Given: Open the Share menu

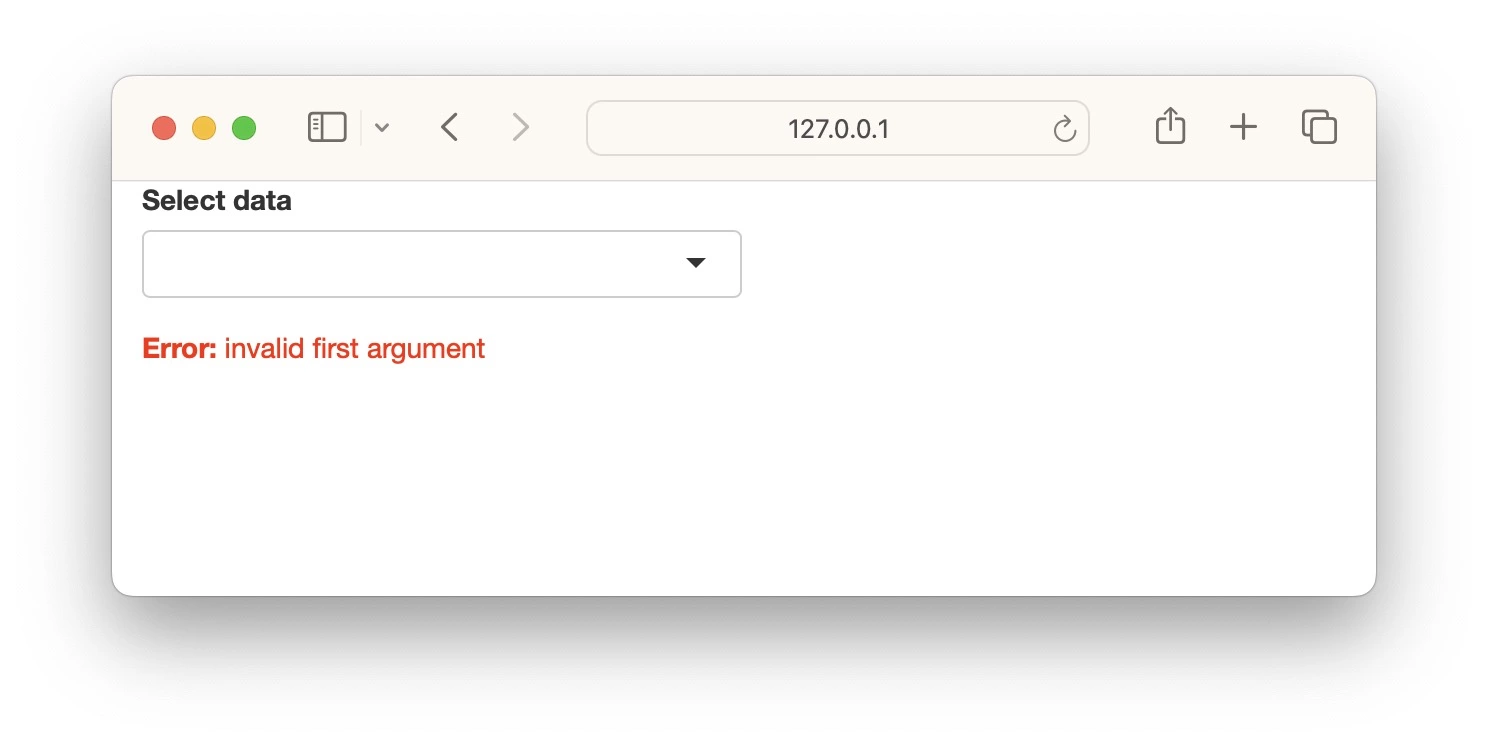Looking at the screenshot, I should coord(1170,127).
